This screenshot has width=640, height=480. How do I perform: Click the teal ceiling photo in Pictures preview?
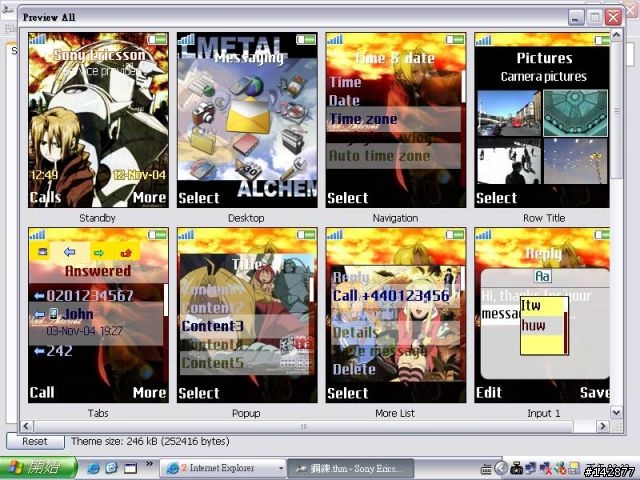[576, 113]
